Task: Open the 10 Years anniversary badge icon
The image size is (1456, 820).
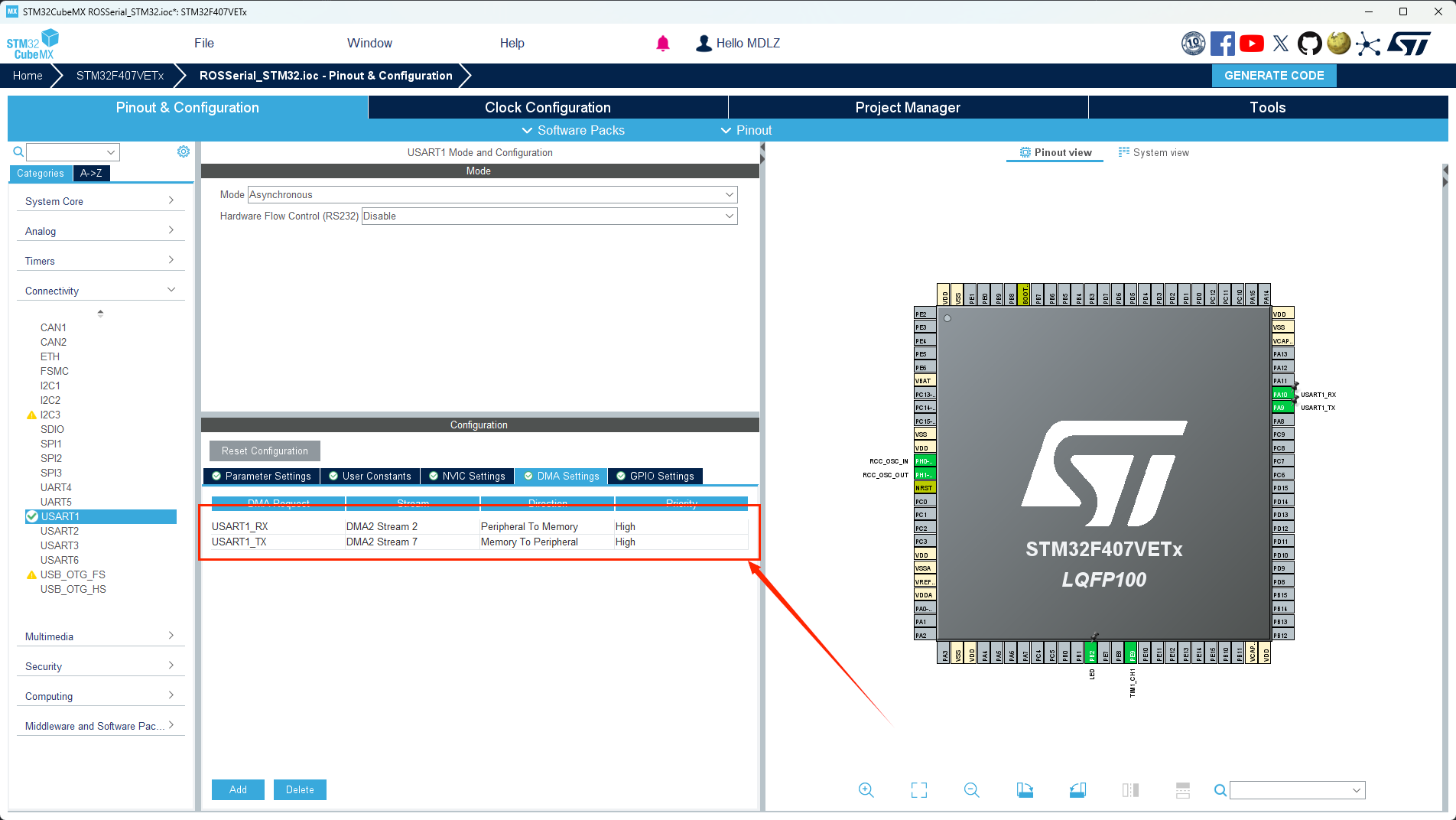Action: pyautogui.click(x=1193, y=44)
